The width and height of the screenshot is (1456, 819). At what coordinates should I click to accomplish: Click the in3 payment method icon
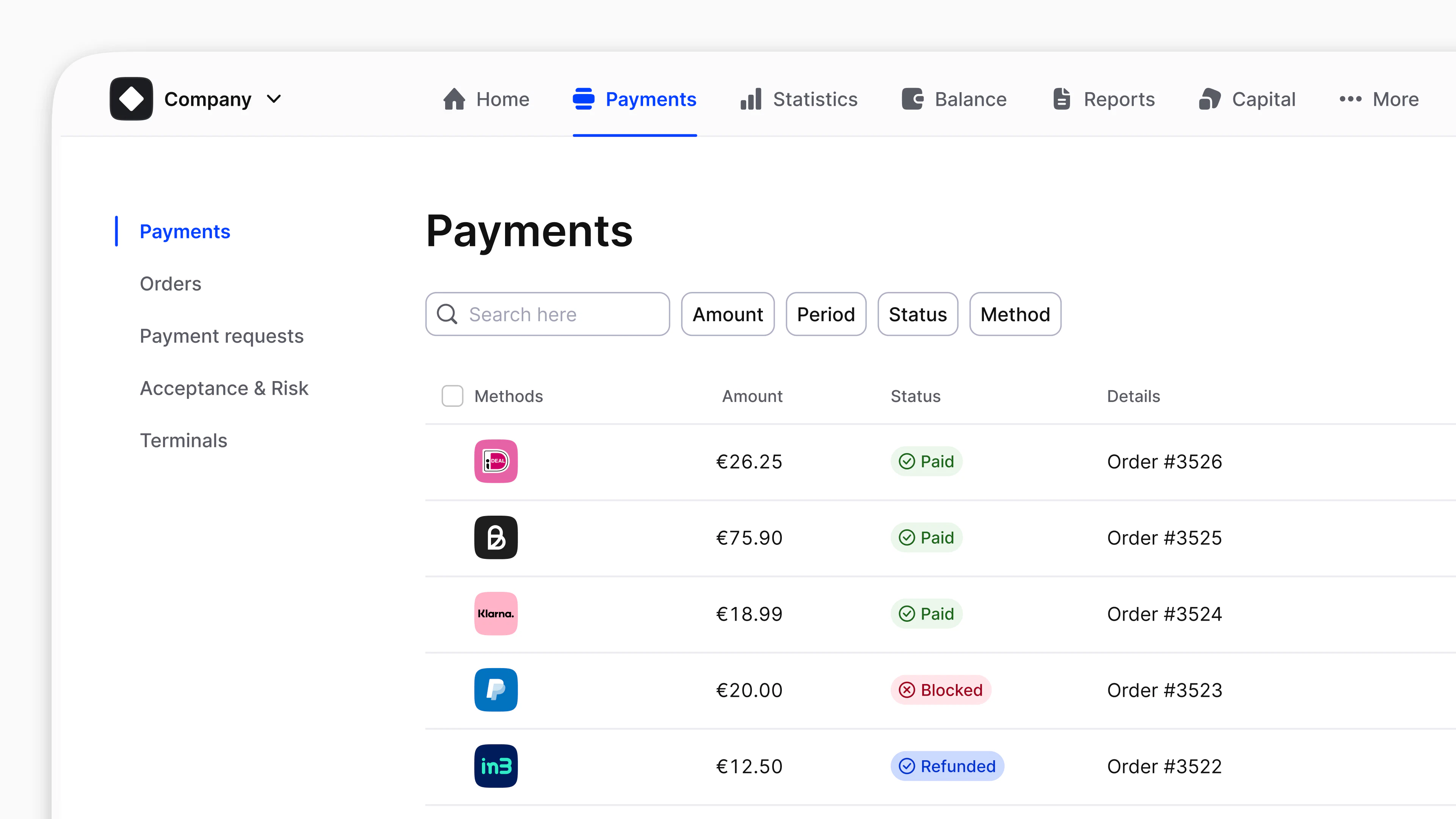click(496, 766)
